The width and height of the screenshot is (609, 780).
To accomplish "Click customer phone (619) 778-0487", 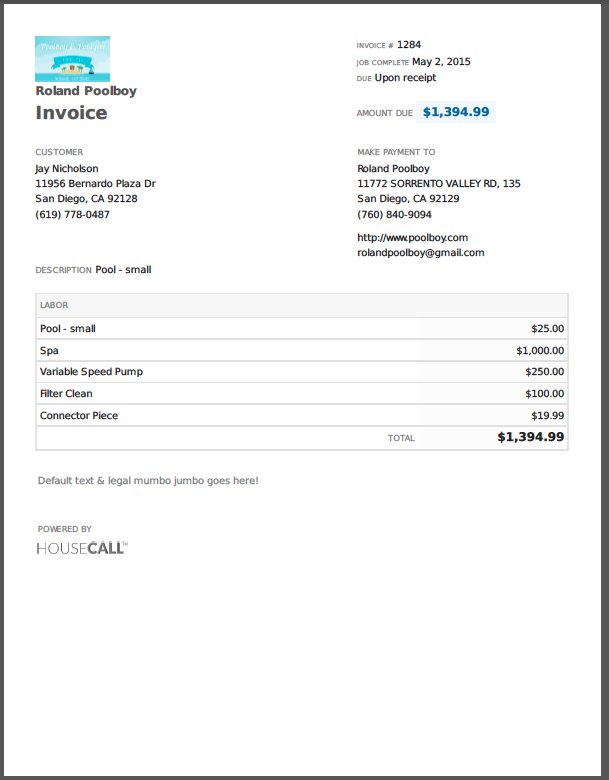I will (72, 214).
